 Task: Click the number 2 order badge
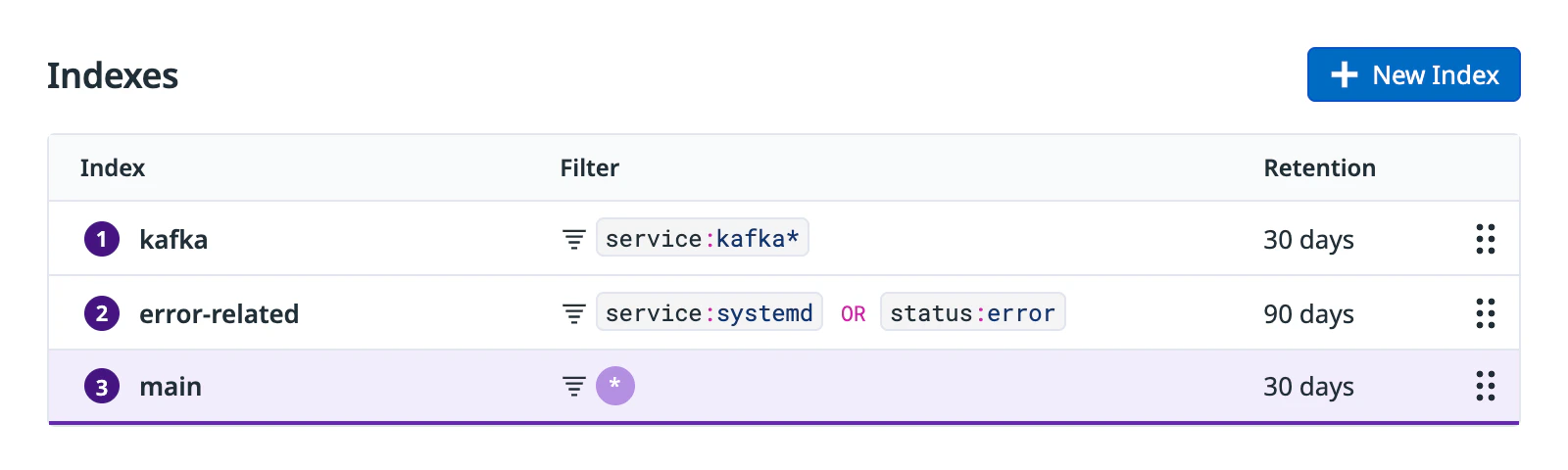click(x=102, y=313)
